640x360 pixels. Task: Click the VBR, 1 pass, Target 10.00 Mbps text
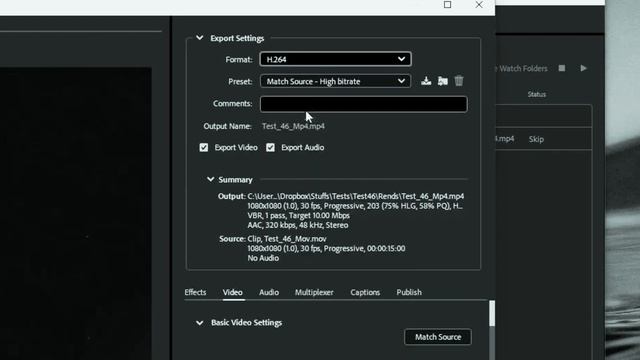[x=298, y=216]
